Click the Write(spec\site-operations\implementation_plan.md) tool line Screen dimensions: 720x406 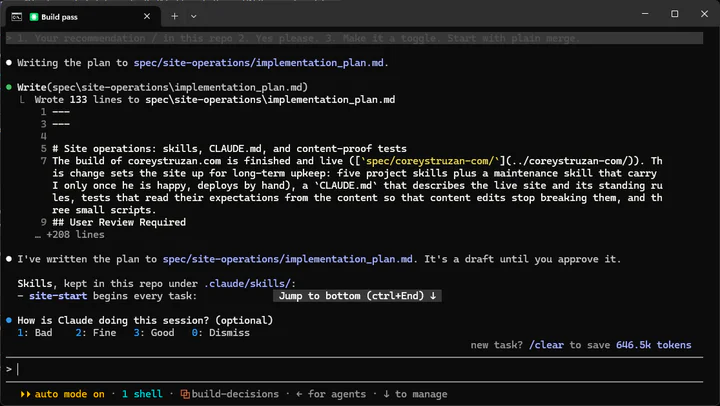coord(163,87)
